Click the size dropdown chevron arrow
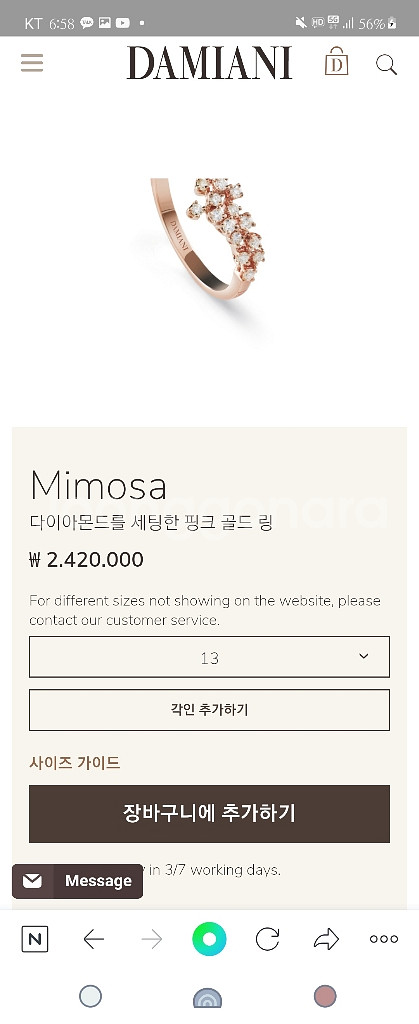This screenshot has width=419, height=1024. click(364, 656)
